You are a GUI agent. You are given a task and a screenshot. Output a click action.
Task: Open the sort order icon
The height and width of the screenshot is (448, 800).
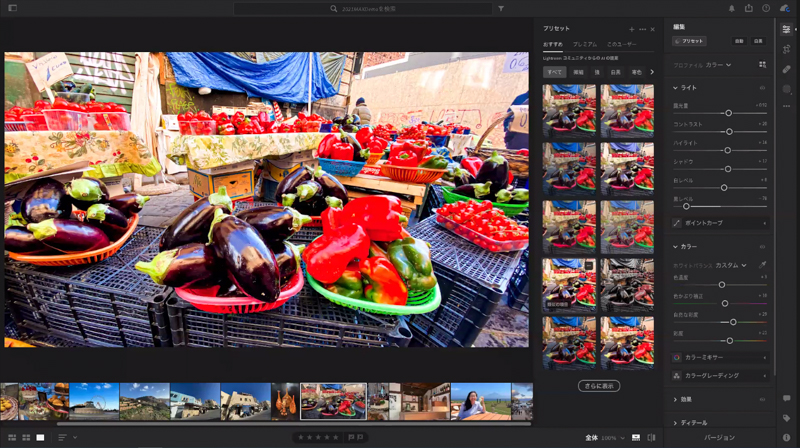coord(62,437)
